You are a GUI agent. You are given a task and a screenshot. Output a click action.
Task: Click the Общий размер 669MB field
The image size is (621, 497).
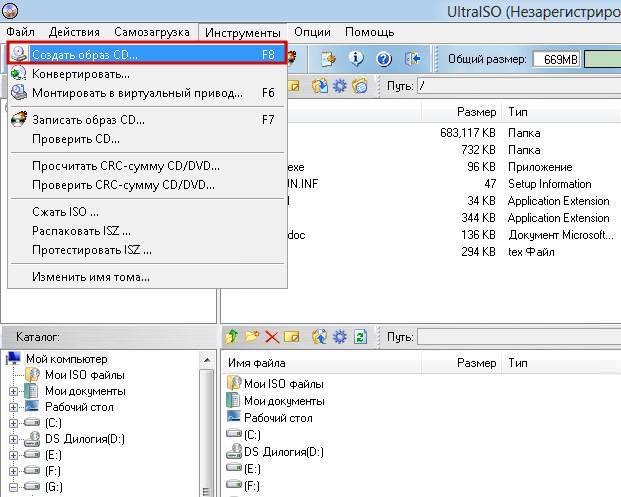click(x=556, y=59)
